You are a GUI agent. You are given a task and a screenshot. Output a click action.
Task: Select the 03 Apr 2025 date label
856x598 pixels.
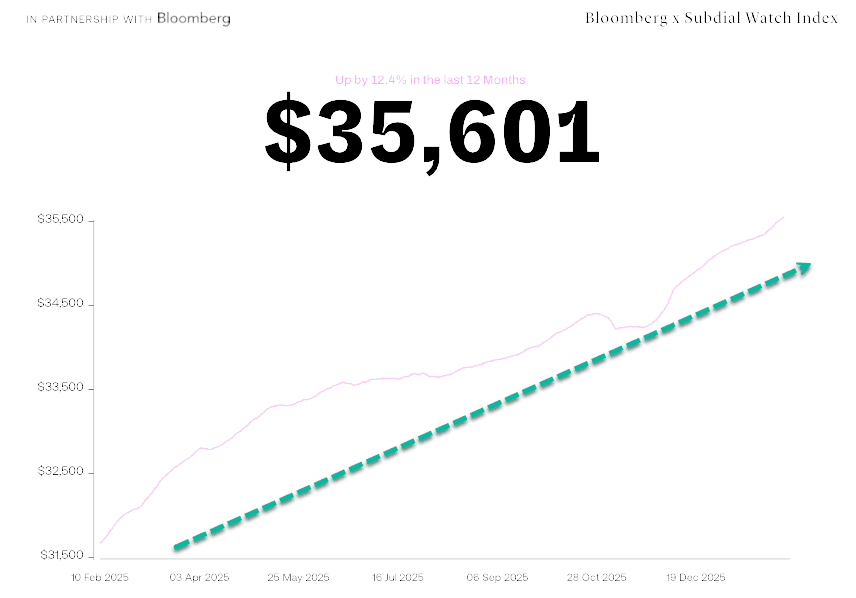coord(199,578)
